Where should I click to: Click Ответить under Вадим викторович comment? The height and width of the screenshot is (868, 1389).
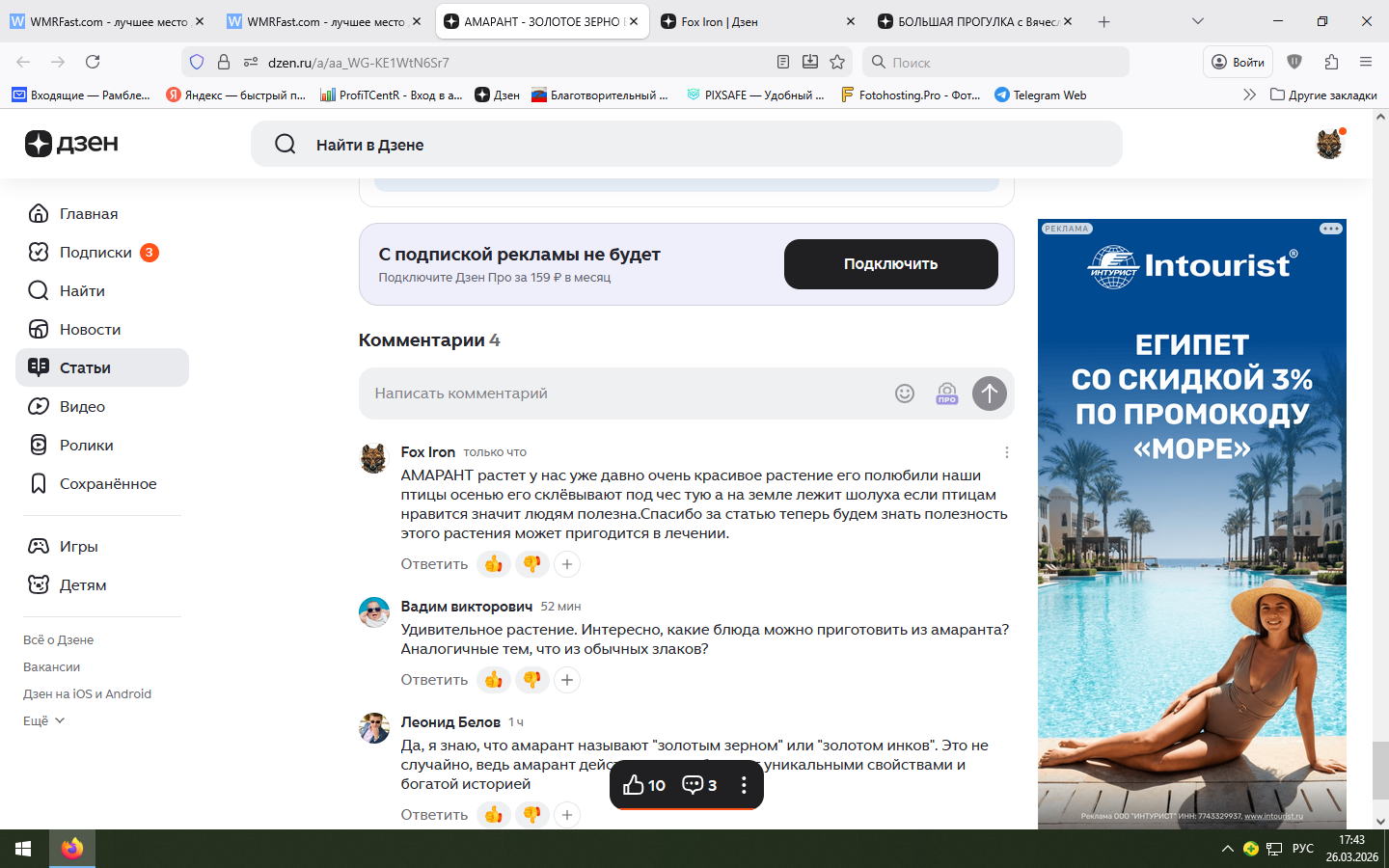(x=434, y=680)
